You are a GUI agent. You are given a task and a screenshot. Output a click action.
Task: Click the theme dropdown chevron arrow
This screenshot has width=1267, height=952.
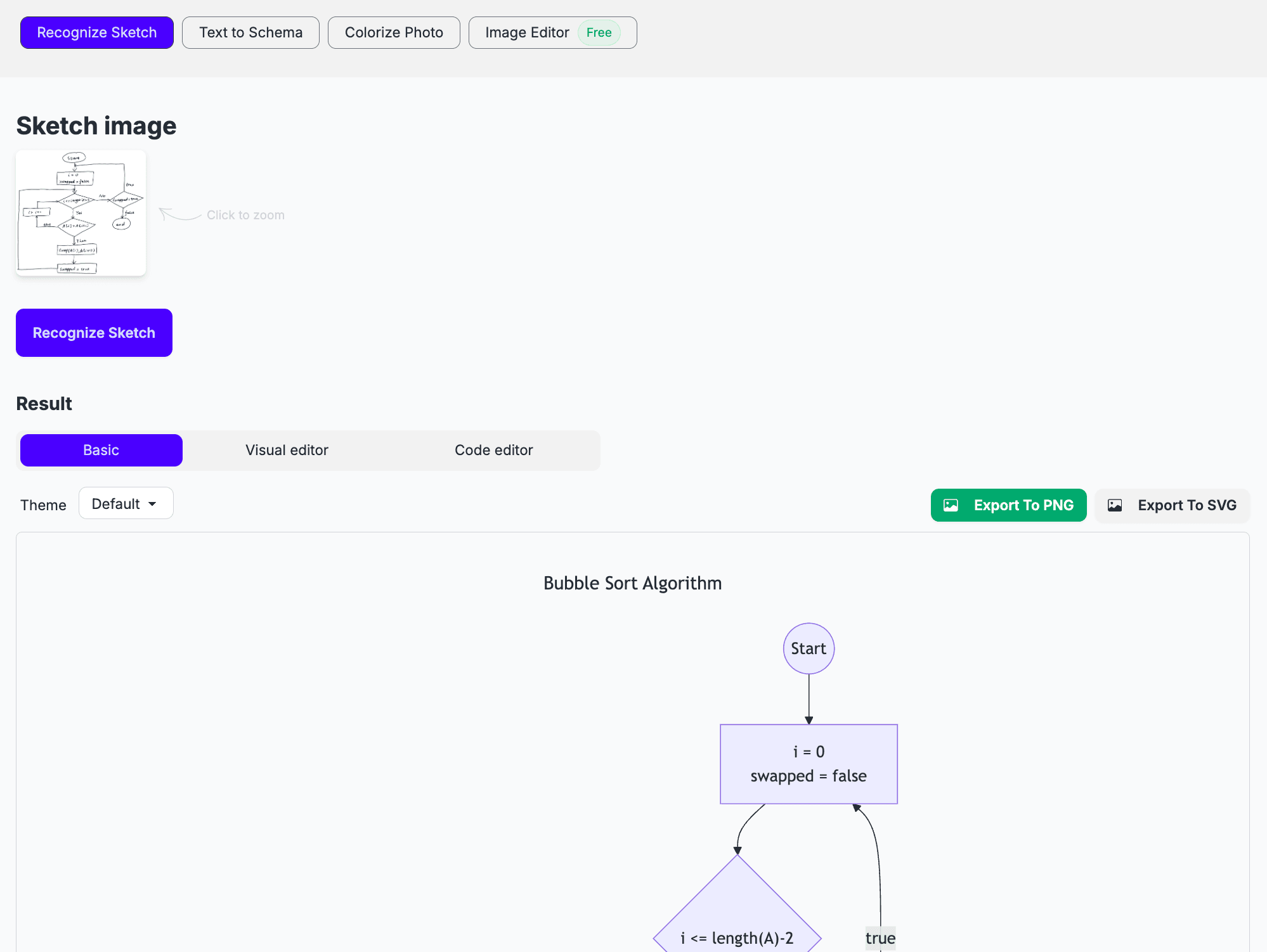152,503
